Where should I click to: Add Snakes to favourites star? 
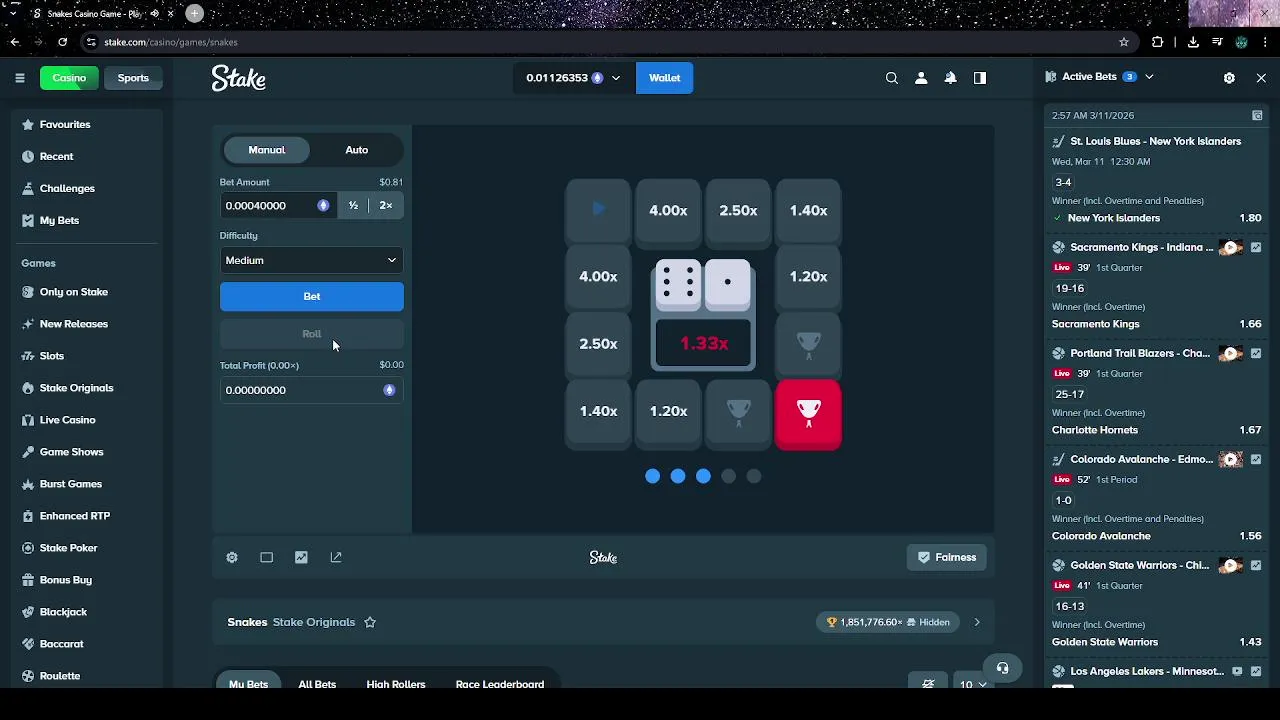(370, 622)
